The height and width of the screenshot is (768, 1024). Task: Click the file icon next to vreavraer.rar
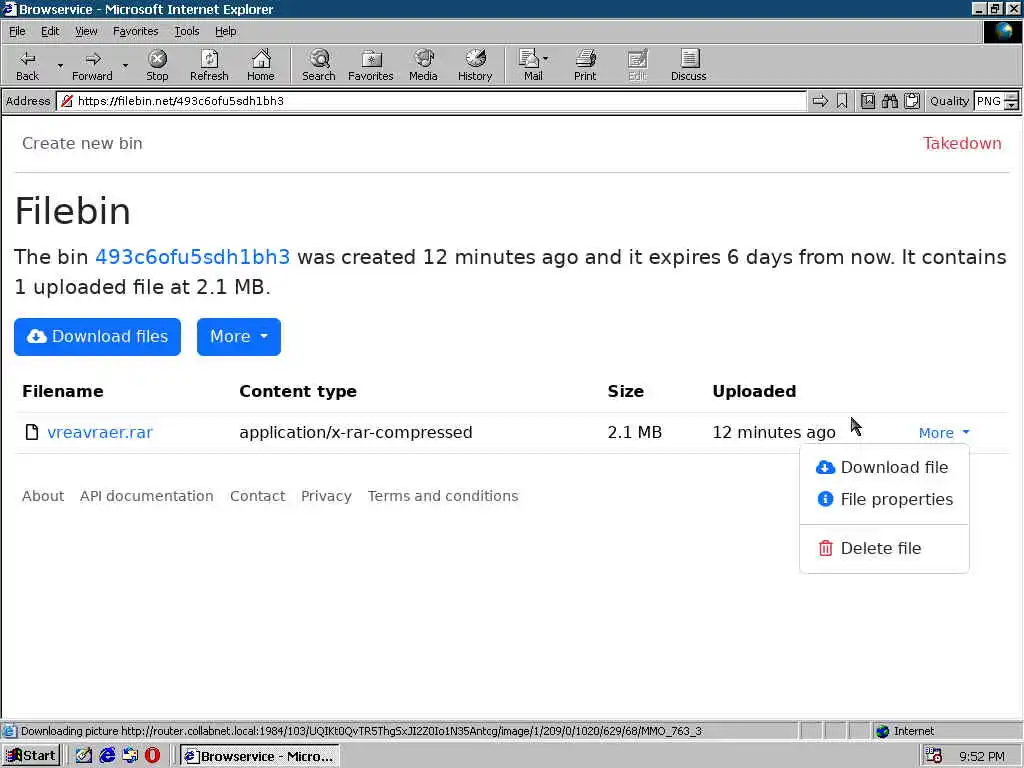pos(31,432)
